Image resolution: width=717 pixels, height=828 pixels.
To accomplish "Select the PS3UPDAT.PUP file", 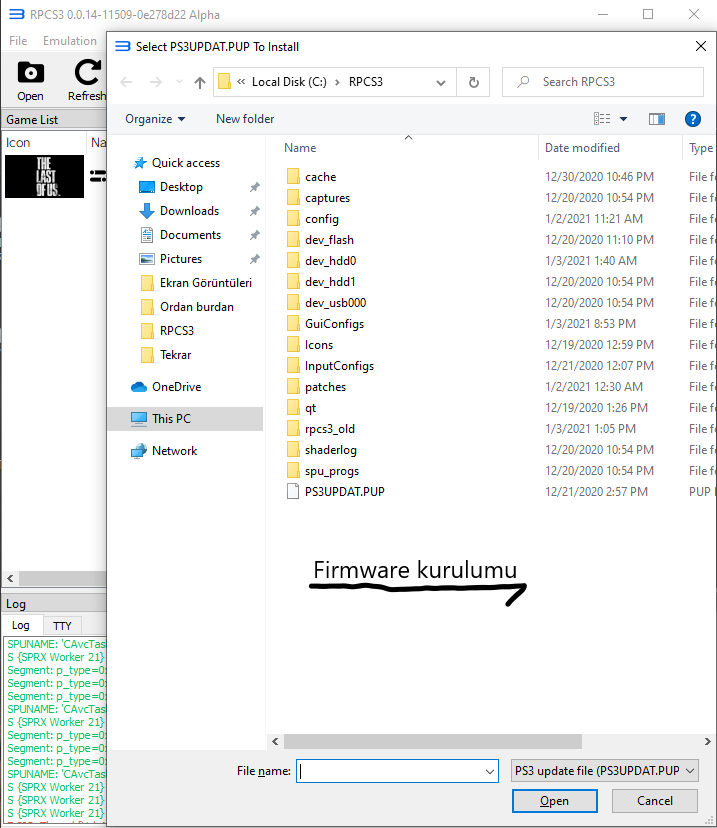I will pos(344,492).
